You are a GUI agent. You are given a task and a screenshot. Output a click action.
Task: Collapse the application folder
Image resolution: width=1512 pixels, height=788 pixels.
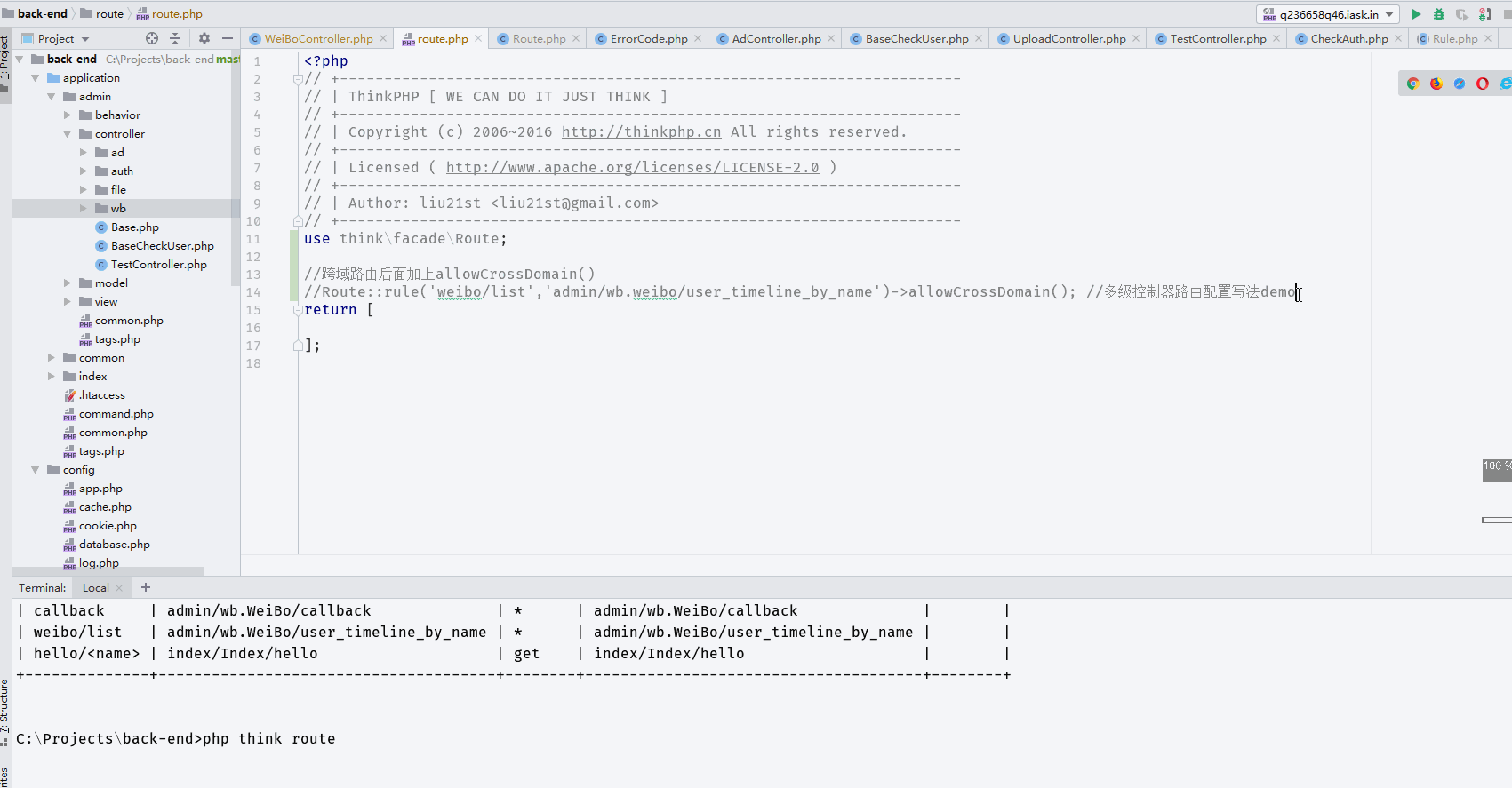click(x=36, y=77)
